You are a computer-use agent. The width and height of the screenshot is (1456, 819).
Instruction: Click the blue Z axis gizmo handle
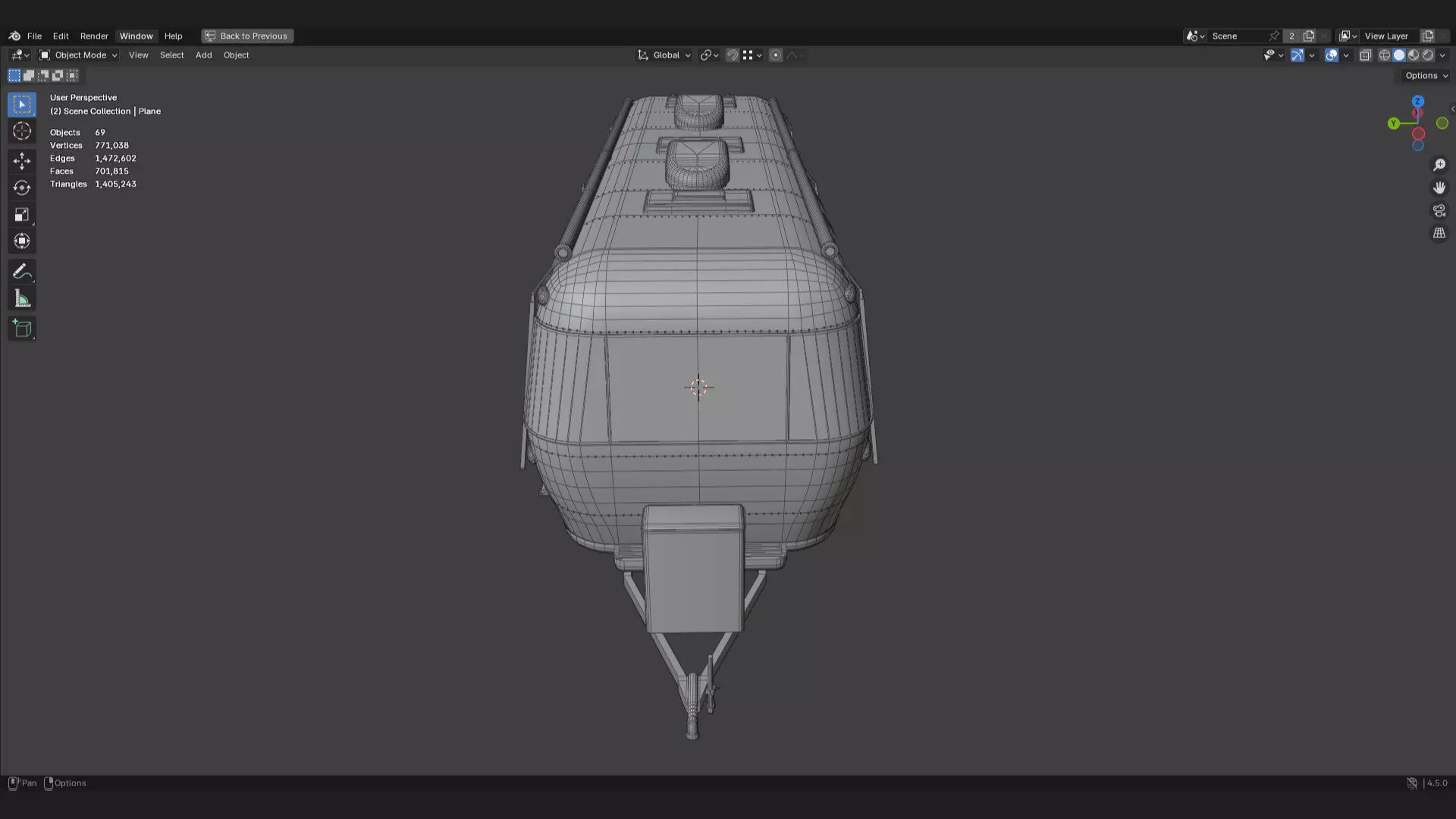point(1417,101)
